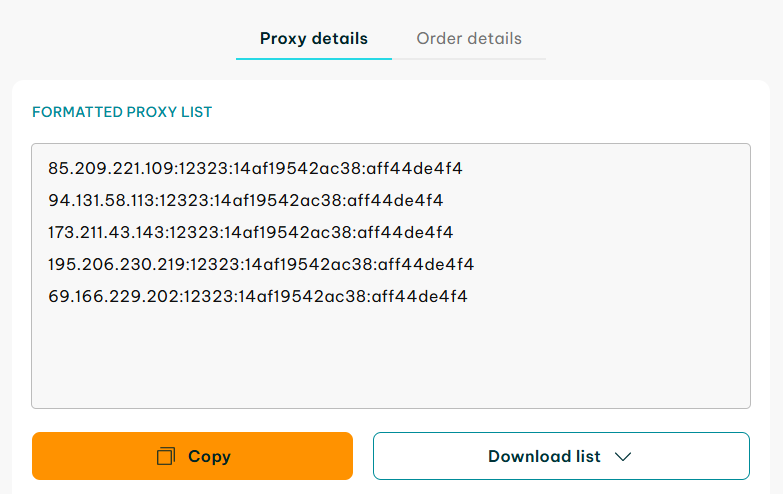This screenshot has width=783, height=494.
Task: Open the Download list dropdown button
Action: pyautogui.click(x=561, y=456)
